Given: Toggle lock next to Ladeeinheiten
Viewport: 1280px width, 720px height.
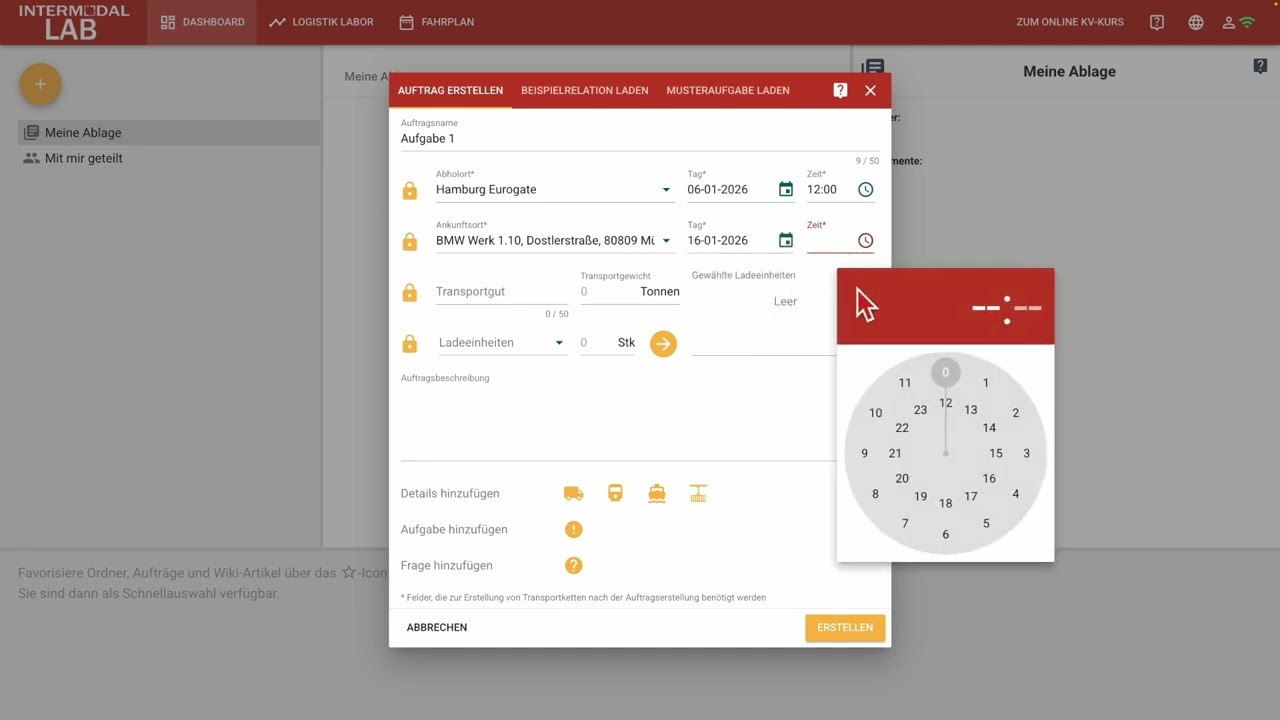Looking at the screenshot, I should [410, 343].
